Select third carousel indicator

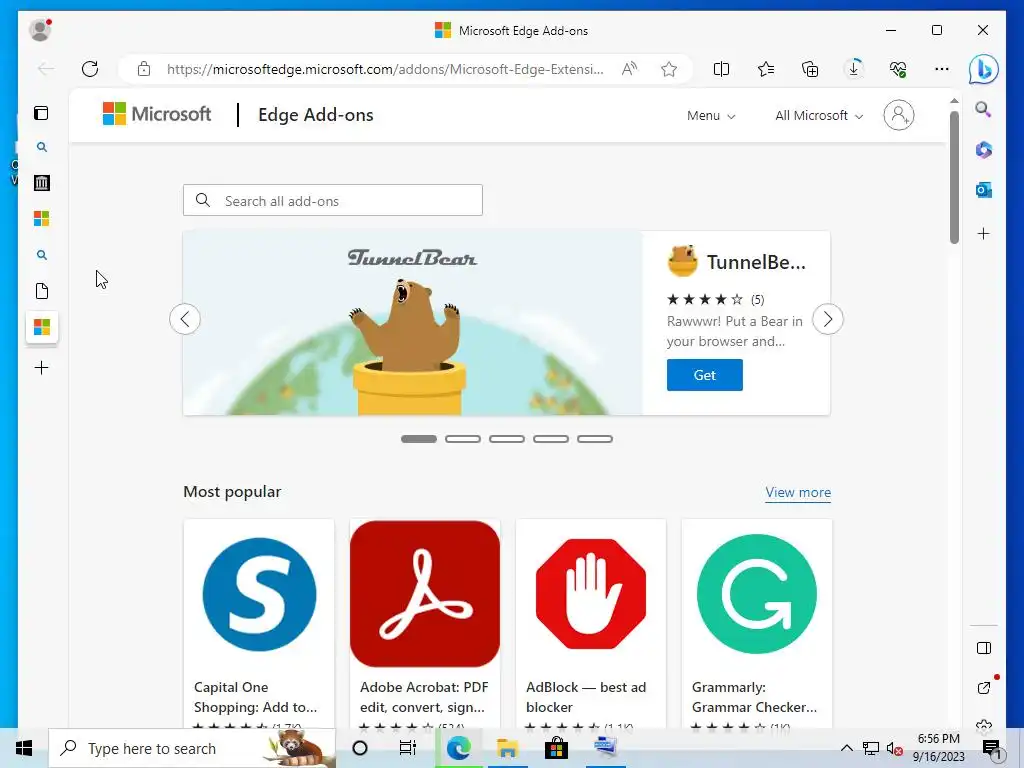click(x=507, y=439)
